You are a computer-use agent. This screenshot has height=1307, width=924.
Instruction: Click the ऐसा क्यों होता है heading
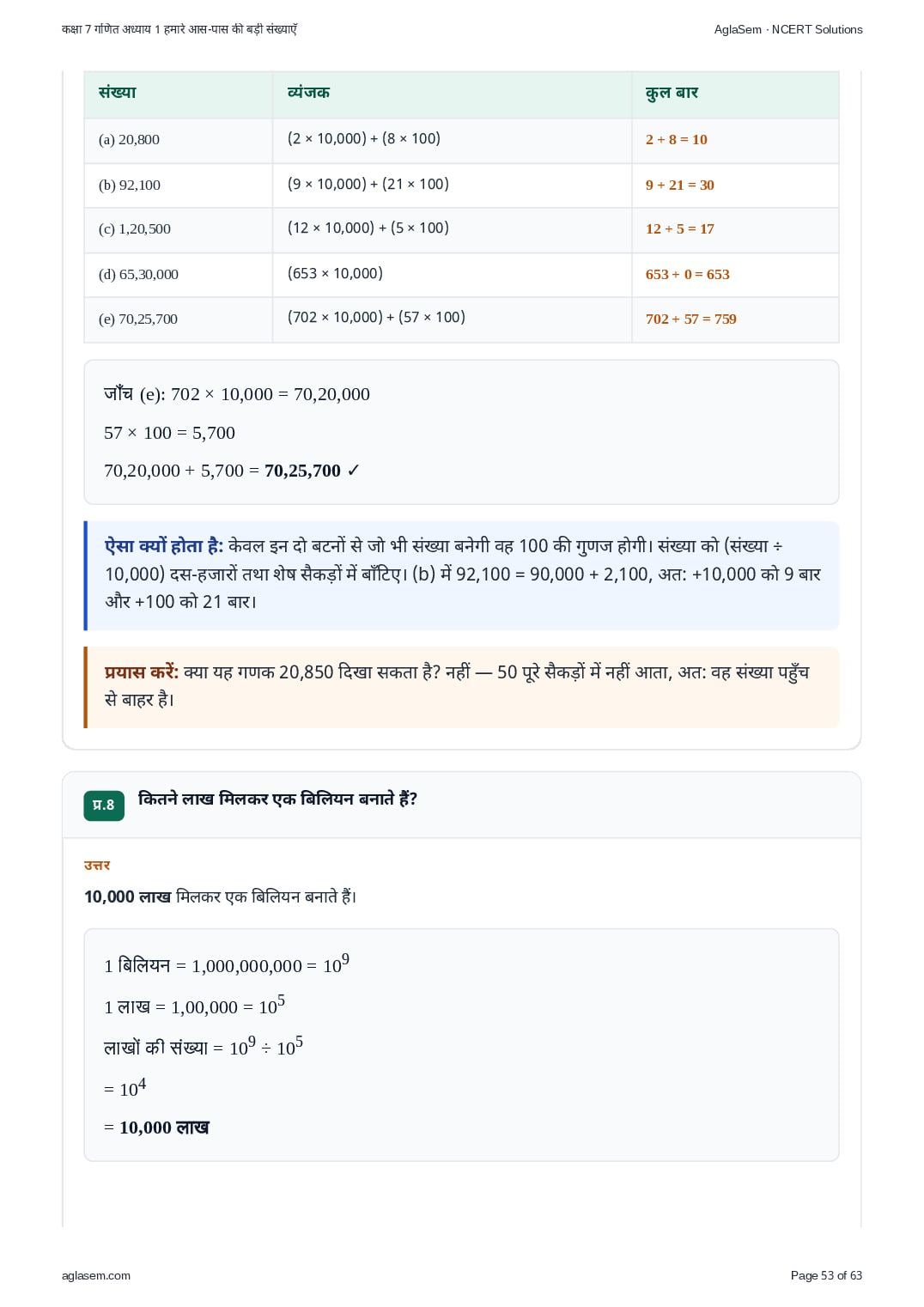pyautogui.click(x=164, y=546)
